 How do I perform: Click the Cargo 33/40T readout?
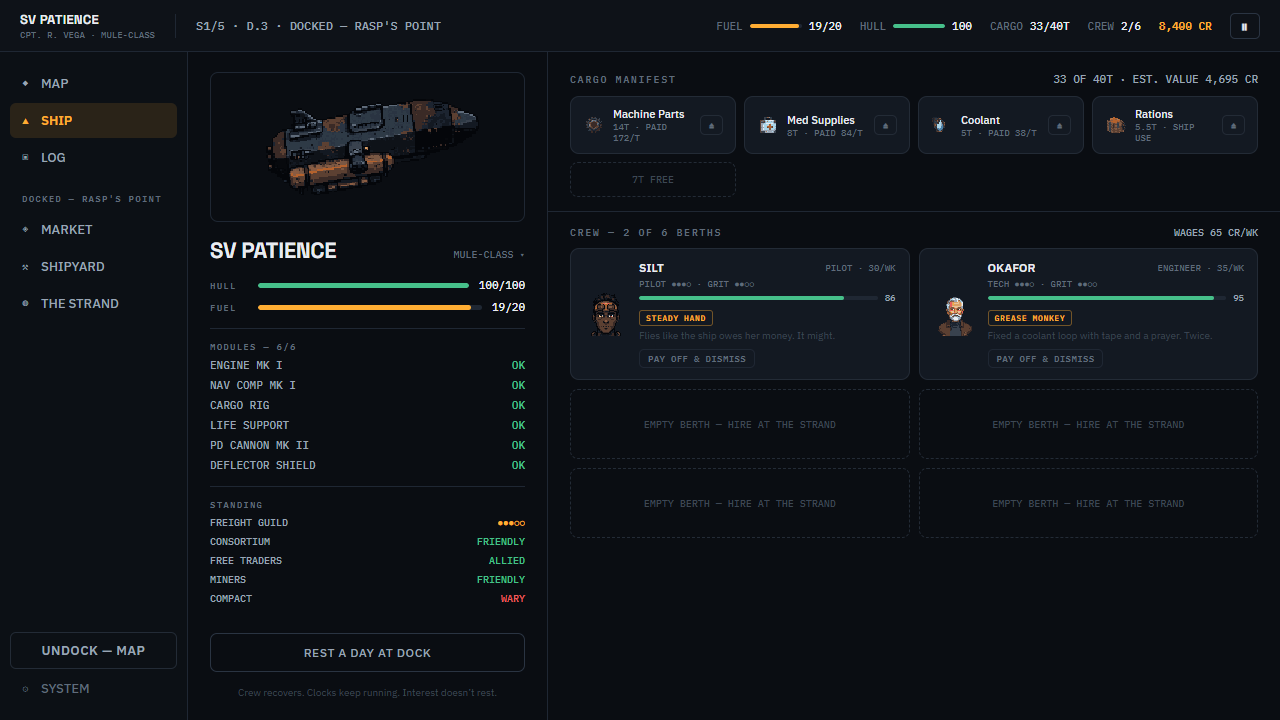pos(1029,26)
